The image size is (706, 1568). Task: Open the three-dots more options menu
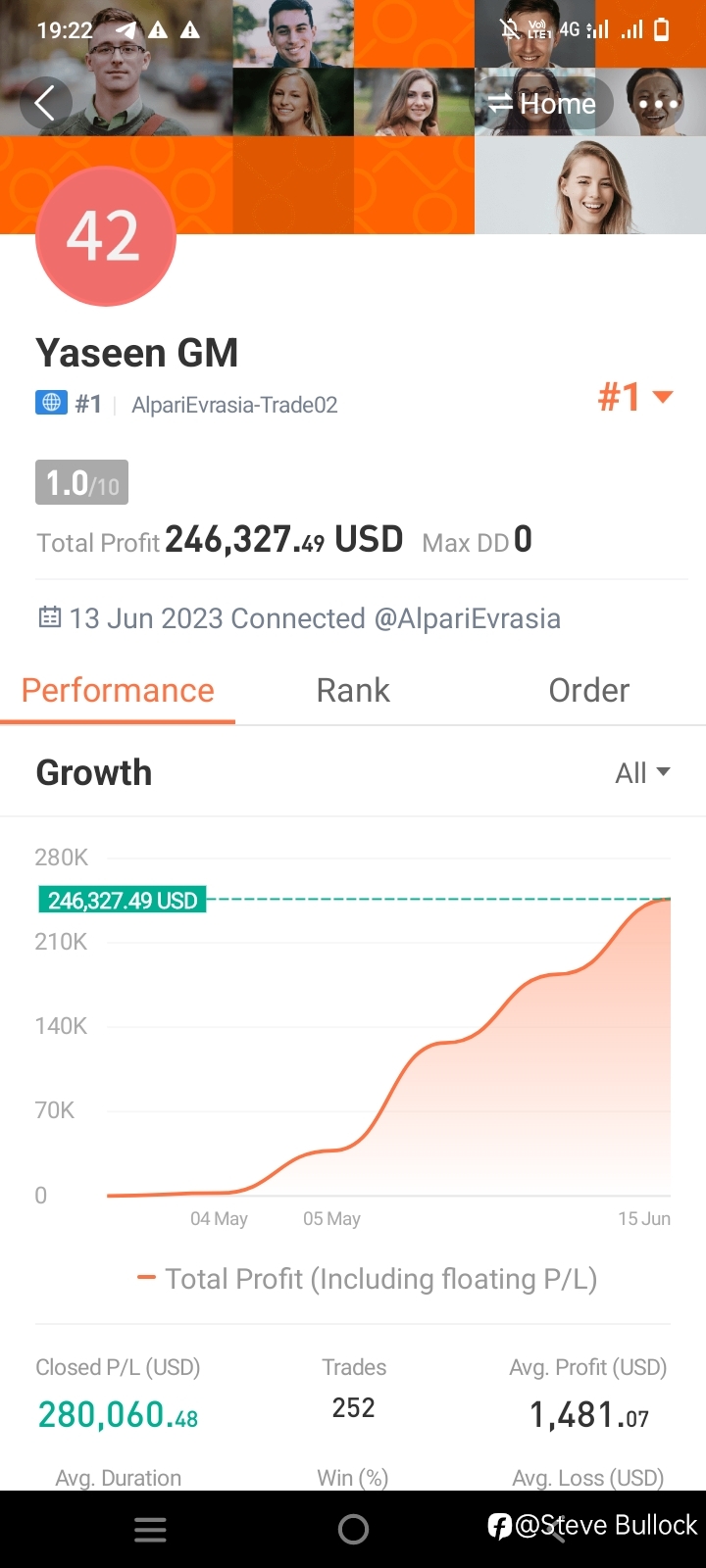click(x=658, y=103)
